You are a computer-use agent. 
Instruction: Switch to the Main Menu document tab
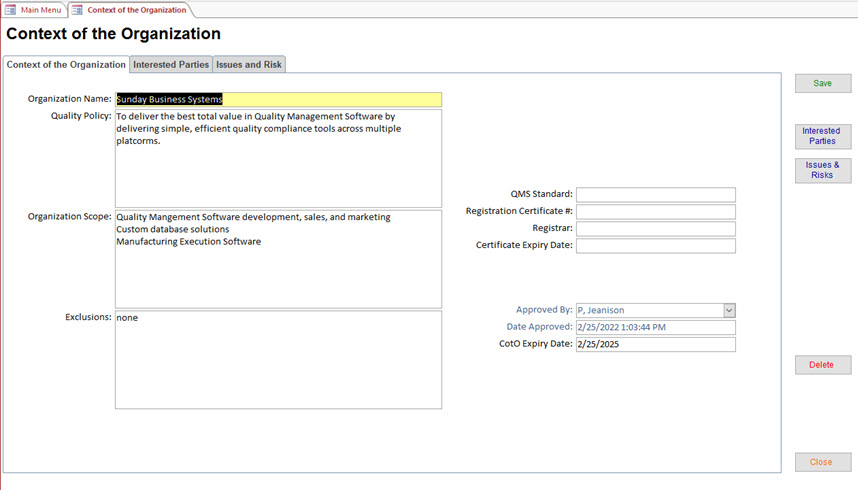pyautogui.click(x=40, y=10)
